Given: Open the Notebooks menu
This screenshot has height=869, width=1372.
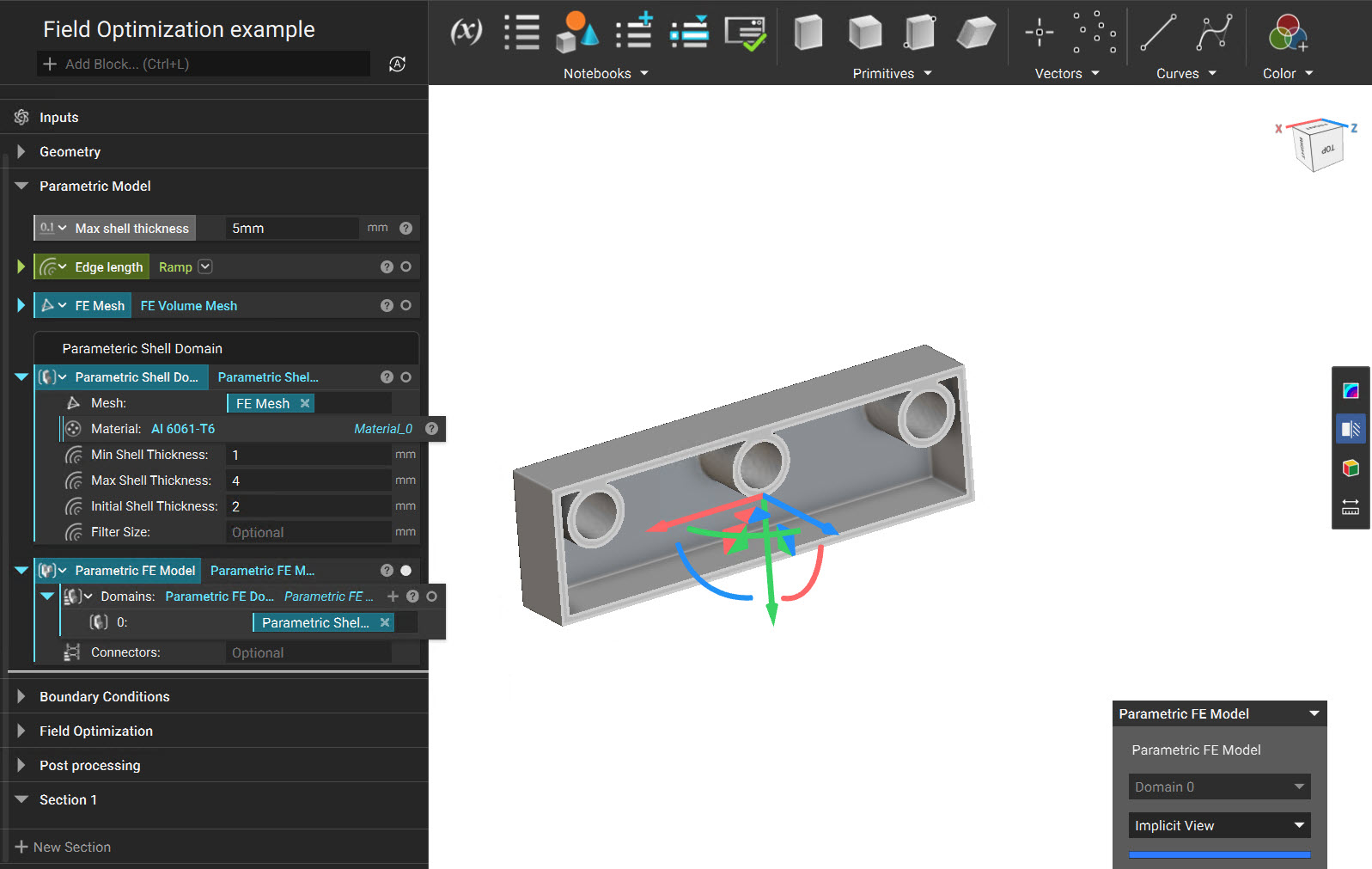Looking at the screenshot, I should [x=606, y=73].
